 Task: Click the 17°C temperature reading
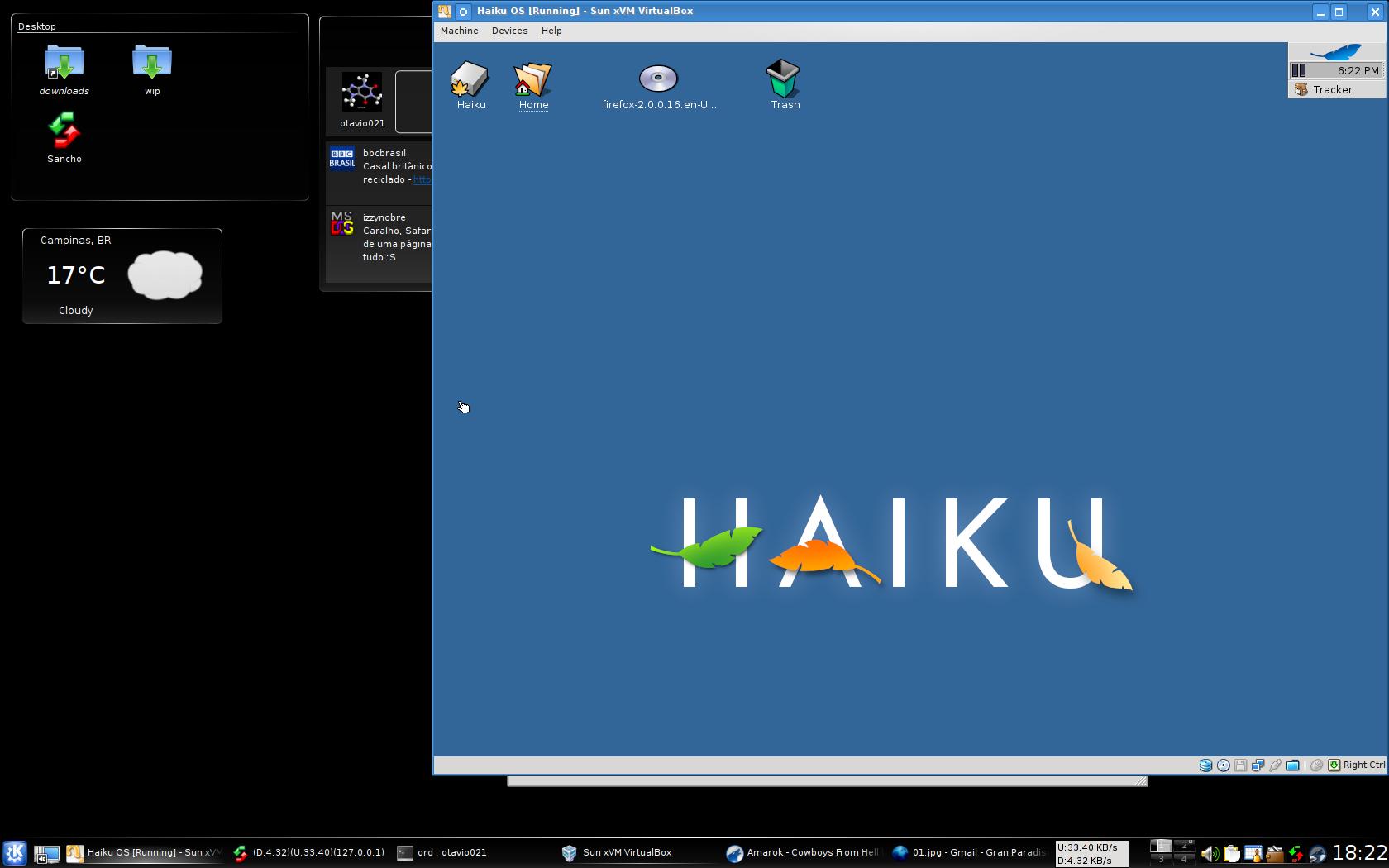click(x=76, y=275)
